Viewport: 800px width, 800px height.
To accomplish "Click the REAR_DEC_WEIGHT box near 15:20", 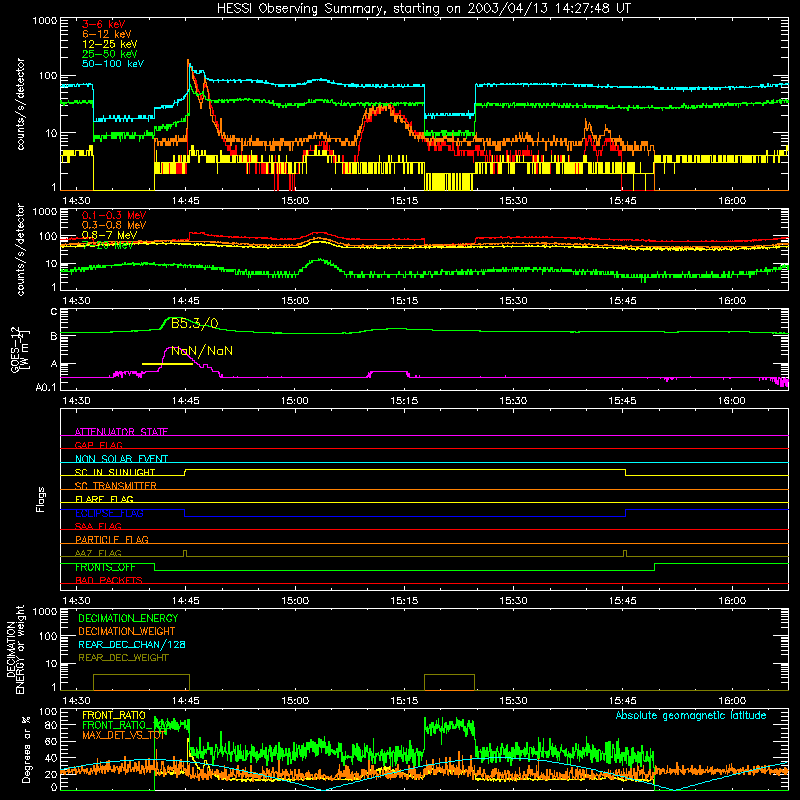I will tap(449, 683).
